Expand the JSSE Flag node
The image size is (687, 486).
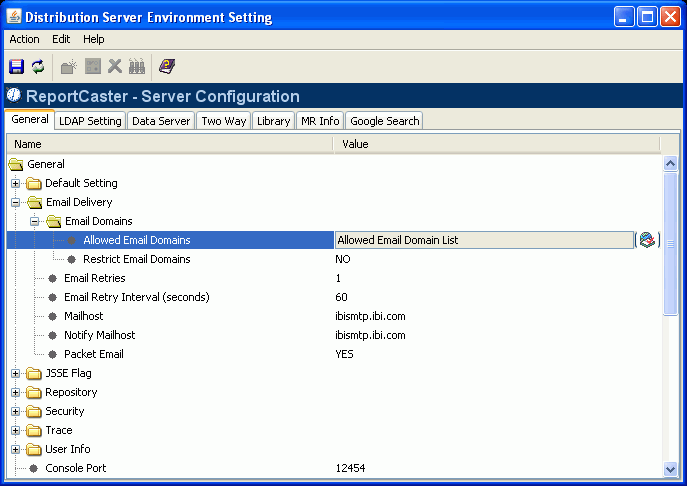pos(15,373)
